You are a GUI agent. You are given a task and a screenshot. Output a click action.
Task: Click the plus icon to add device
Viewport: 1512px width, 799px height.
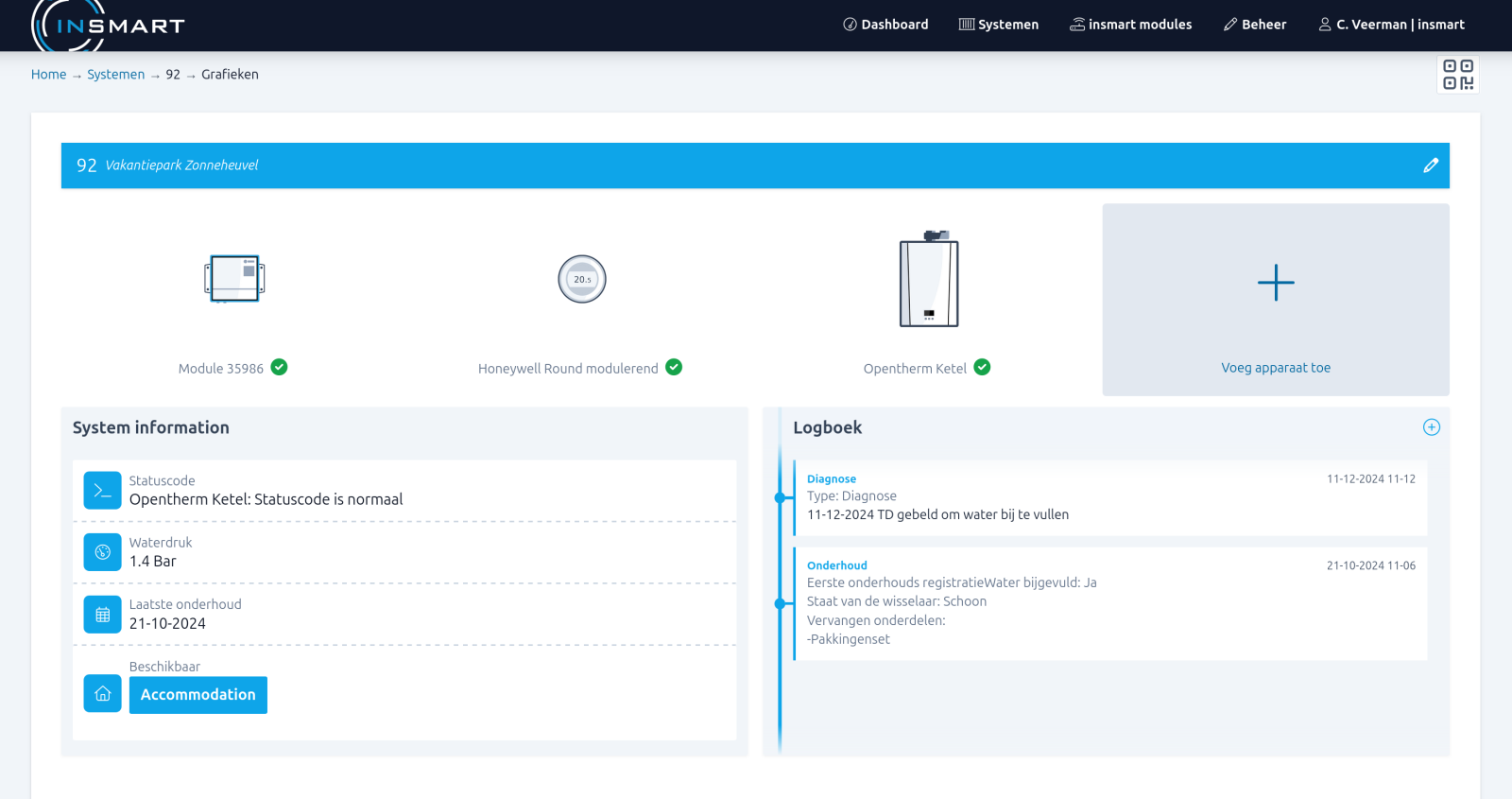point(1276,283)
